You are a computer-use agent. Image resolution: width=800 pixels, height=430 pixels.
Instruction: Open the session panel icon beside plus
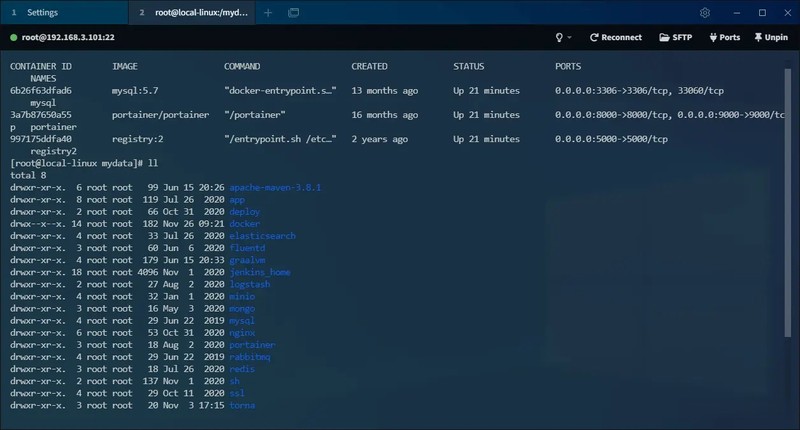[293, 13]
